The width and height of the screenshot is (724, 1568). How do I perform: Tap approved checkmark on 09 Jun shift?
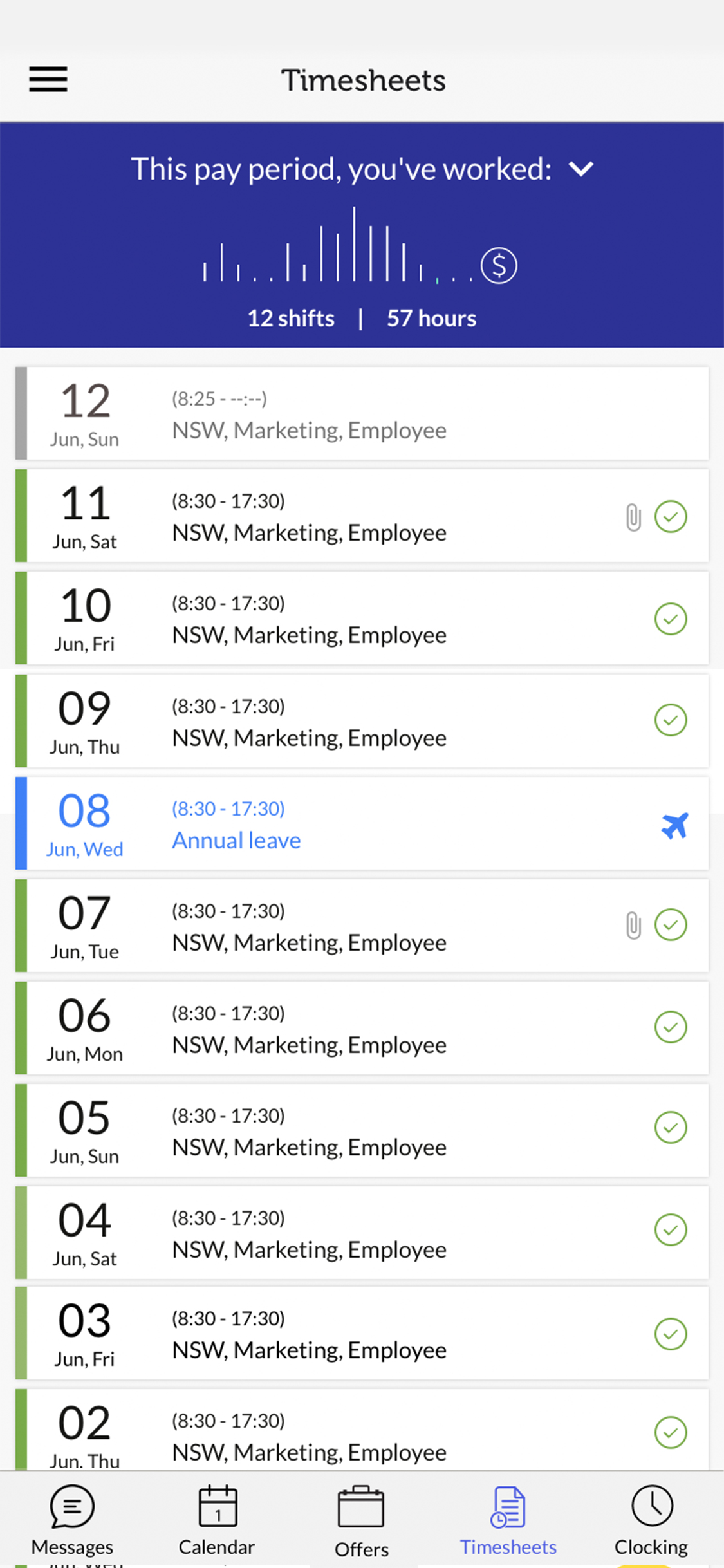671,720
